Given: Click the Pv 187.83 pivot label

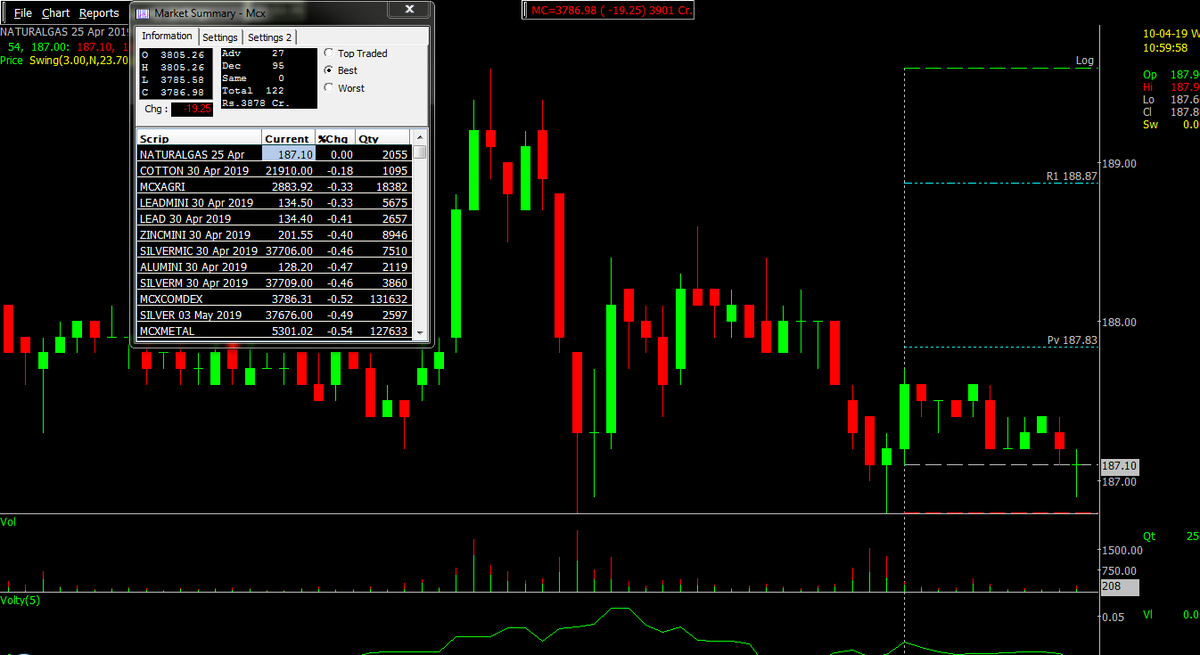Looking at the screenshot, I should pyautogui.click(x=1072, y=340).
